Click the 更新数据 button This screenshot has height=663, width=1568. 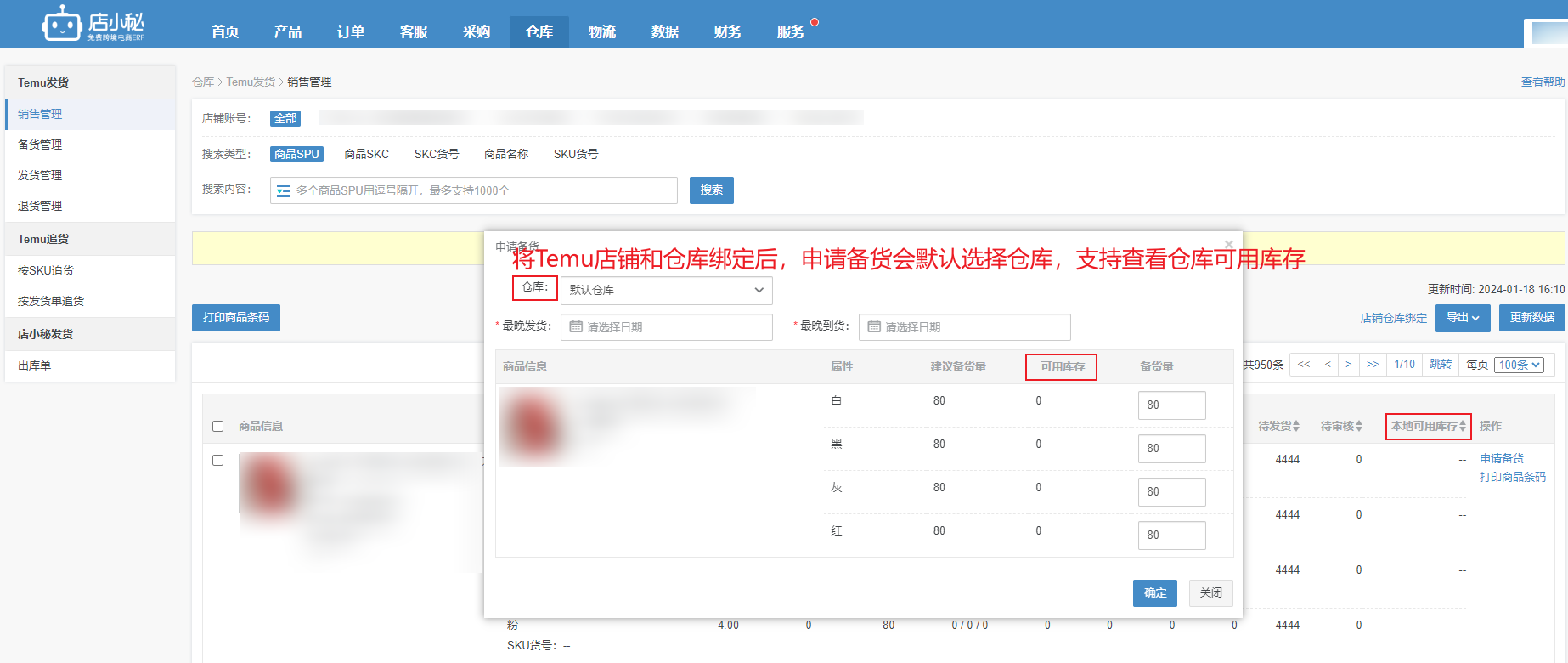[1532, 317]
